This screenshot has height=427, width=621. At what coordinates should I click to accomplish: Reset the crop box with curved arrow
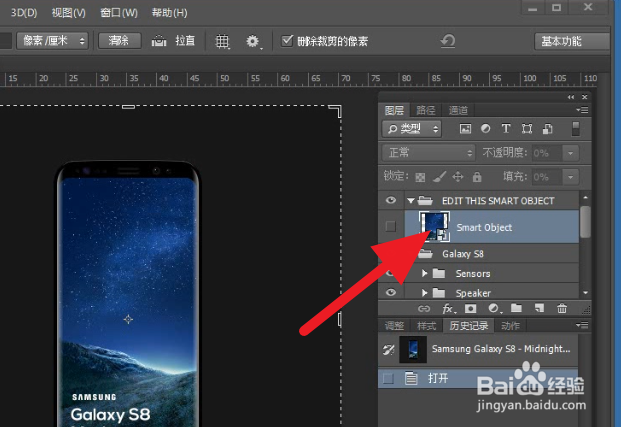(x=448, y=41)
